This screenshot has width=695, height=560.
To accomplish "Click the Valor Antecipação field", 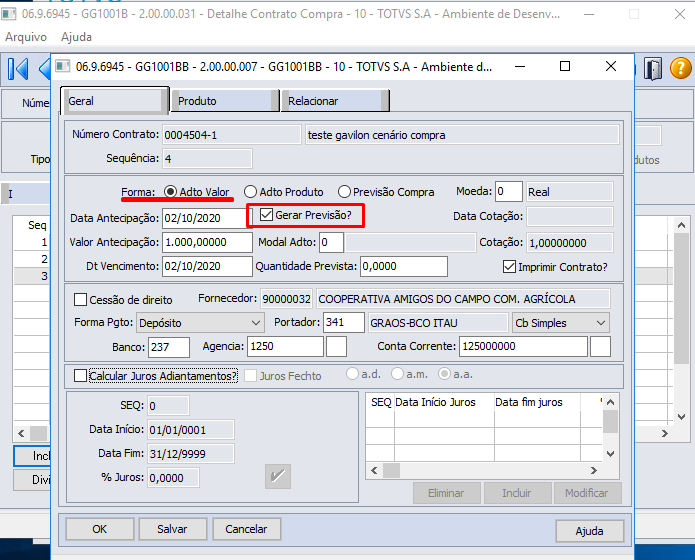I will click(207, 242).
